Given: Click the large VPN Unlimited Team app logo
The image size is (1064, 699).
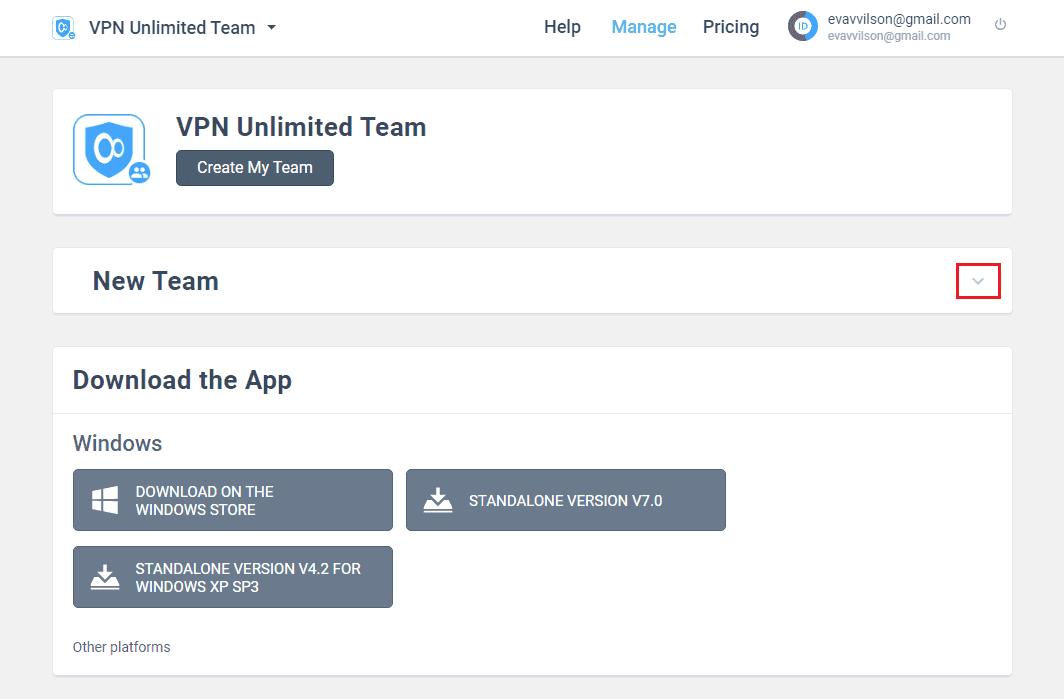Looking at the screenshot, I should click(x=108, y=148).
